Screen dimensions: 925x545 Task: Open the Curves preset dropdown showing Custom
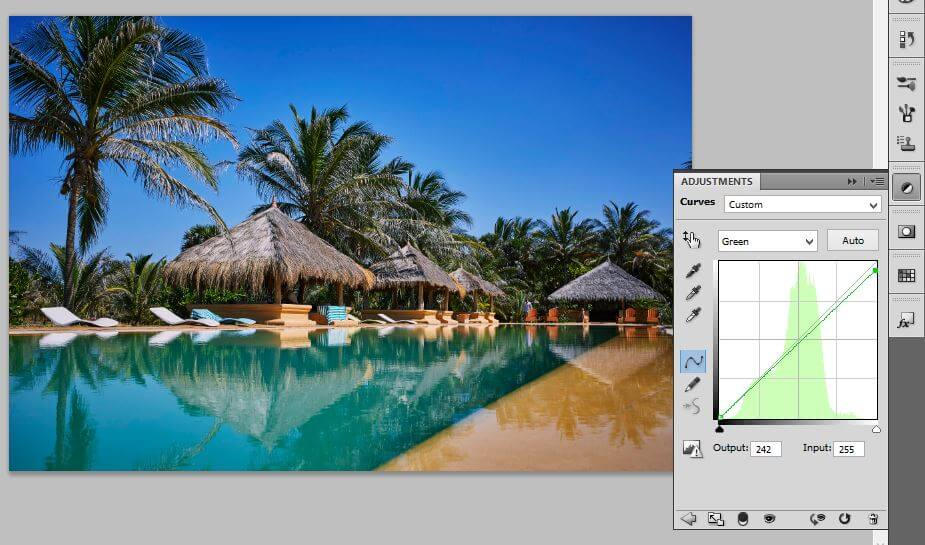pyautogui.click(x=802, y=205)
